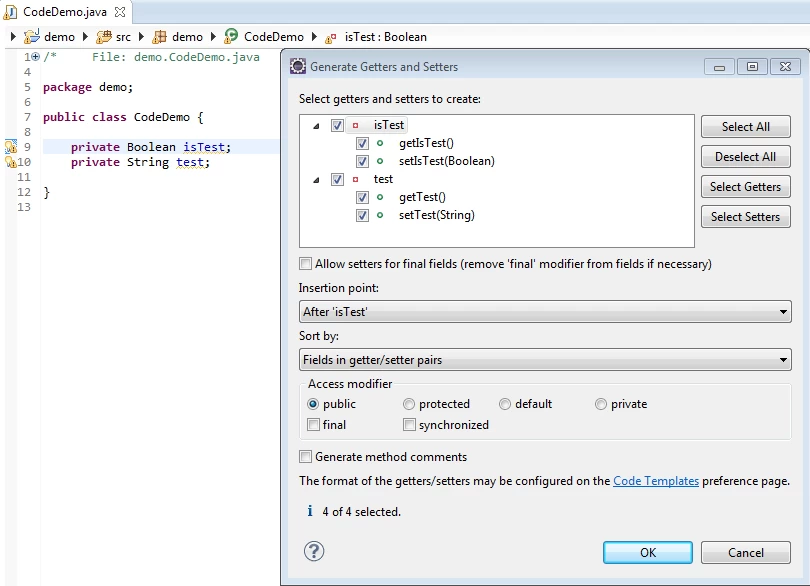
Task: Select the protected access modifier
Action: pos(409,404)
